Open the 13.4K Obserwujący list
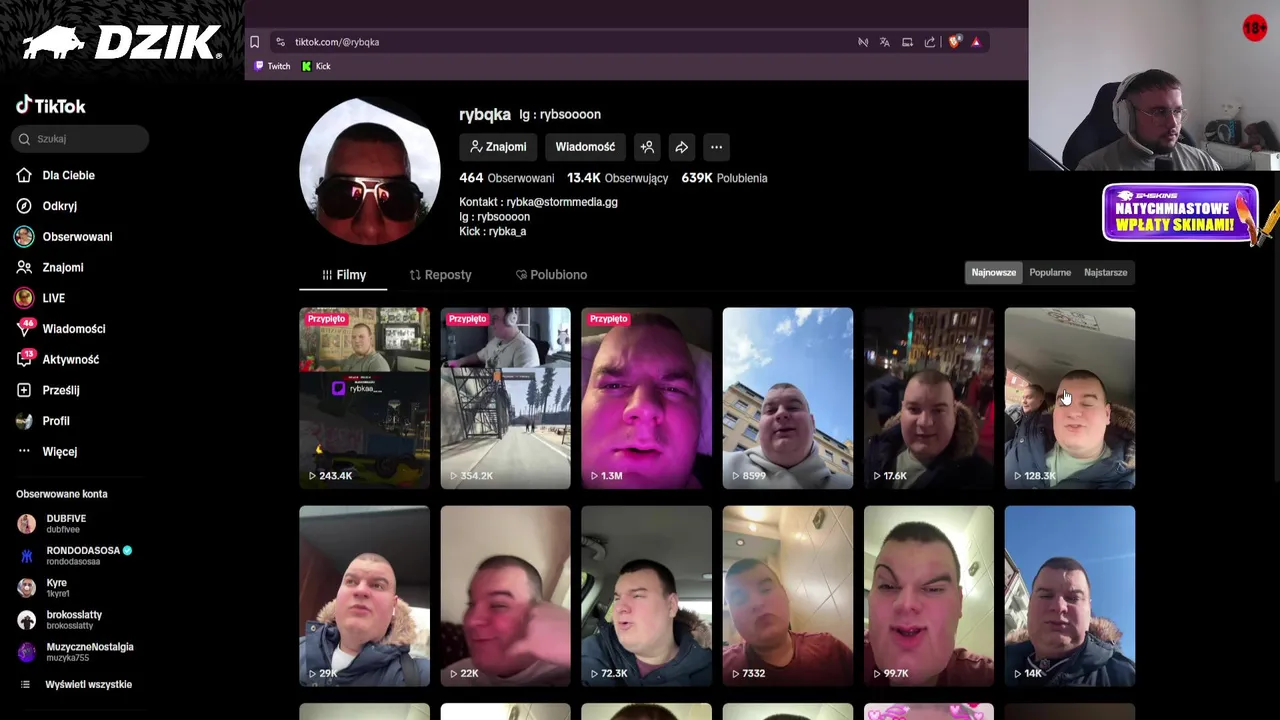 pos(617,178)
